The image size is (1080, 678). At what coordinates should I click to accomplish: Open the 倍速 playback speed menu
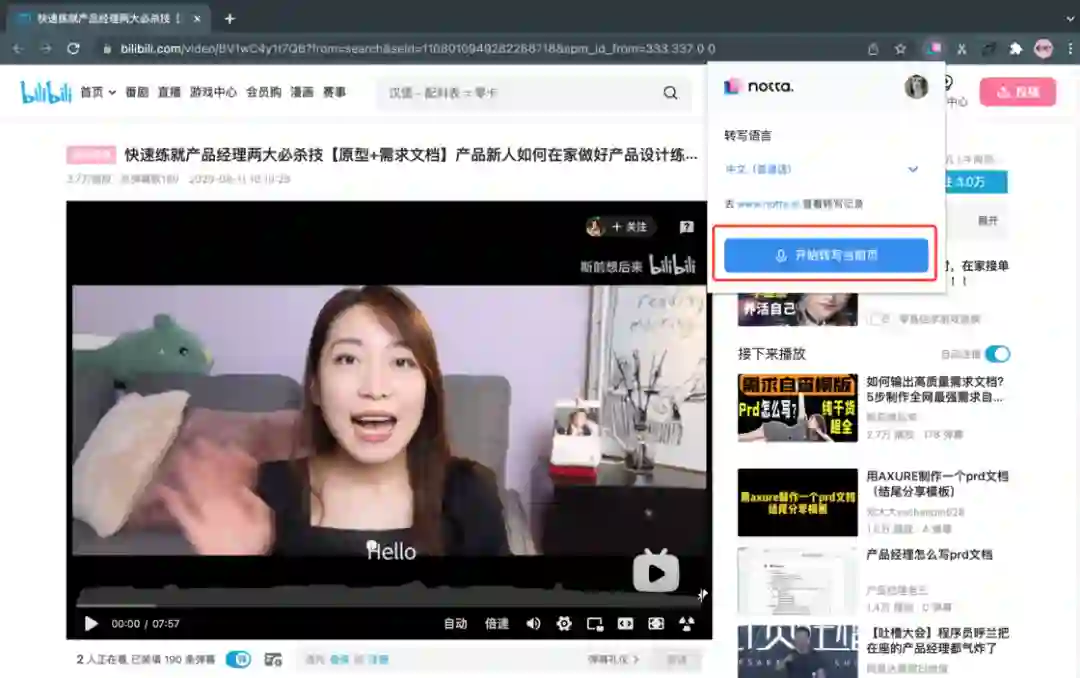point(497,624)
